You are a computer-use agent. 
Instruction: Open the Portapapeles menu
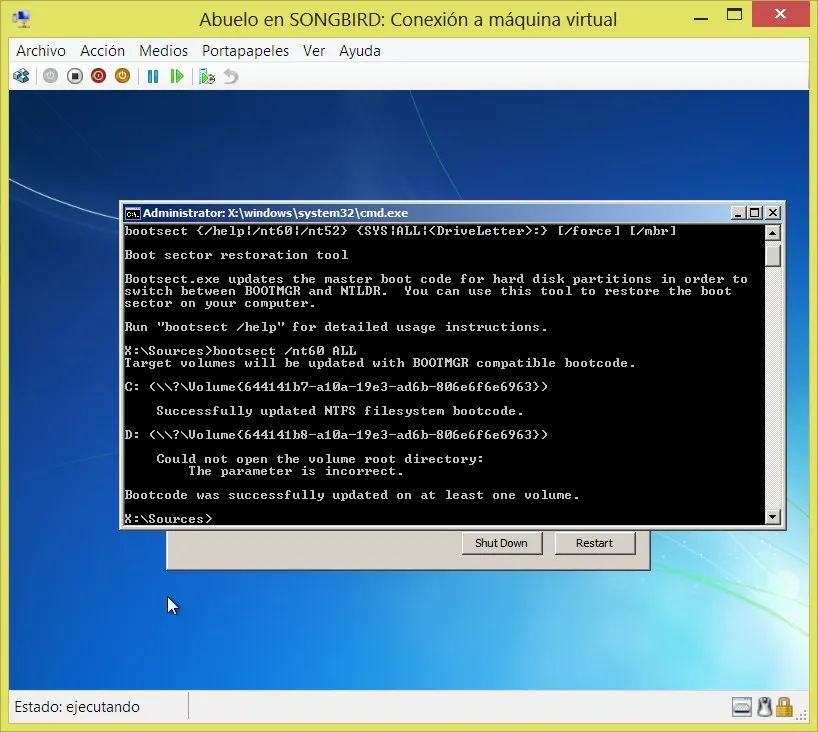point(245,51)
